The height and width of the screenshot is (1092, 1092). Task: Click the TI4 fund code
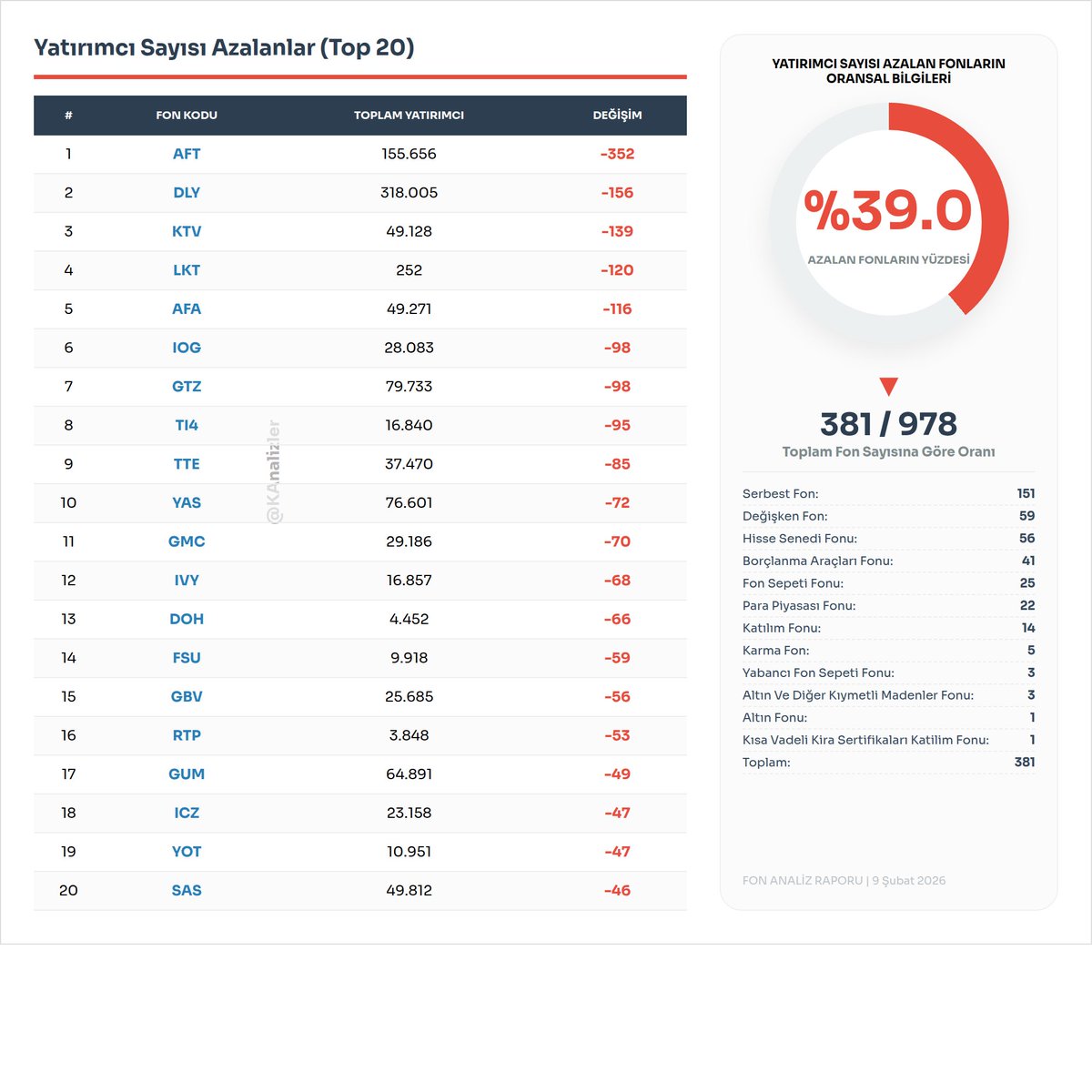[187, 425]
